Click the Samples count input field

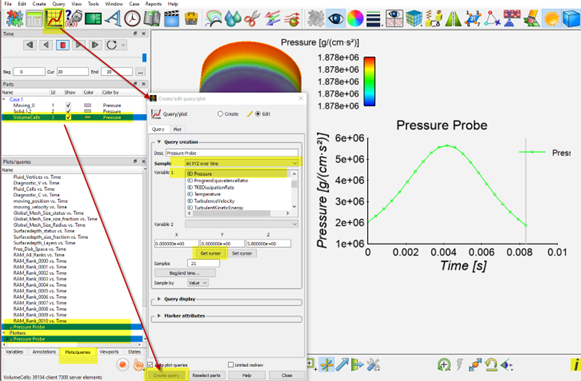coord(203,263)
